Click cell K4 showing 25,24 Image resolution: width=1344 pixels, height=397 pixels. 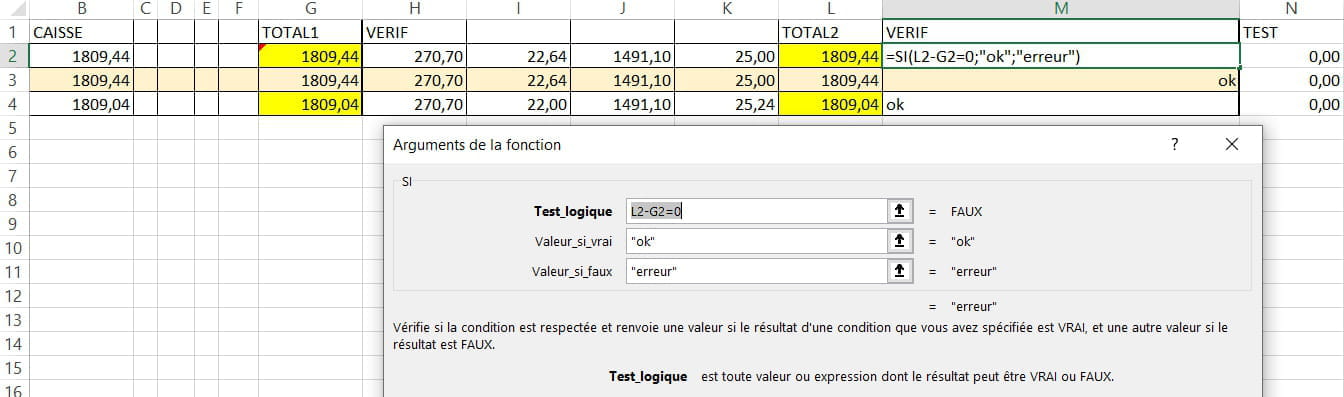(726, 104)
